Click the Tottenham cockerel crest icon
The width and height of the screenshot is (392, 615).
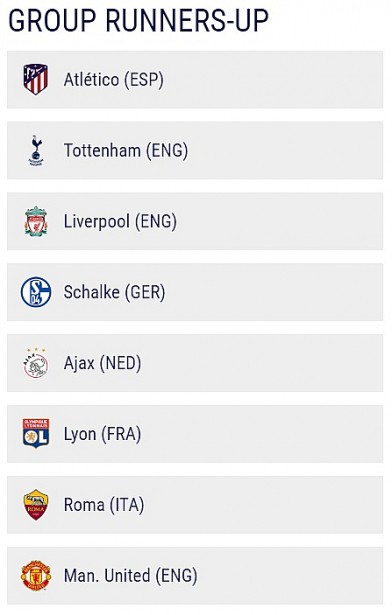click(x=36, y=151)
